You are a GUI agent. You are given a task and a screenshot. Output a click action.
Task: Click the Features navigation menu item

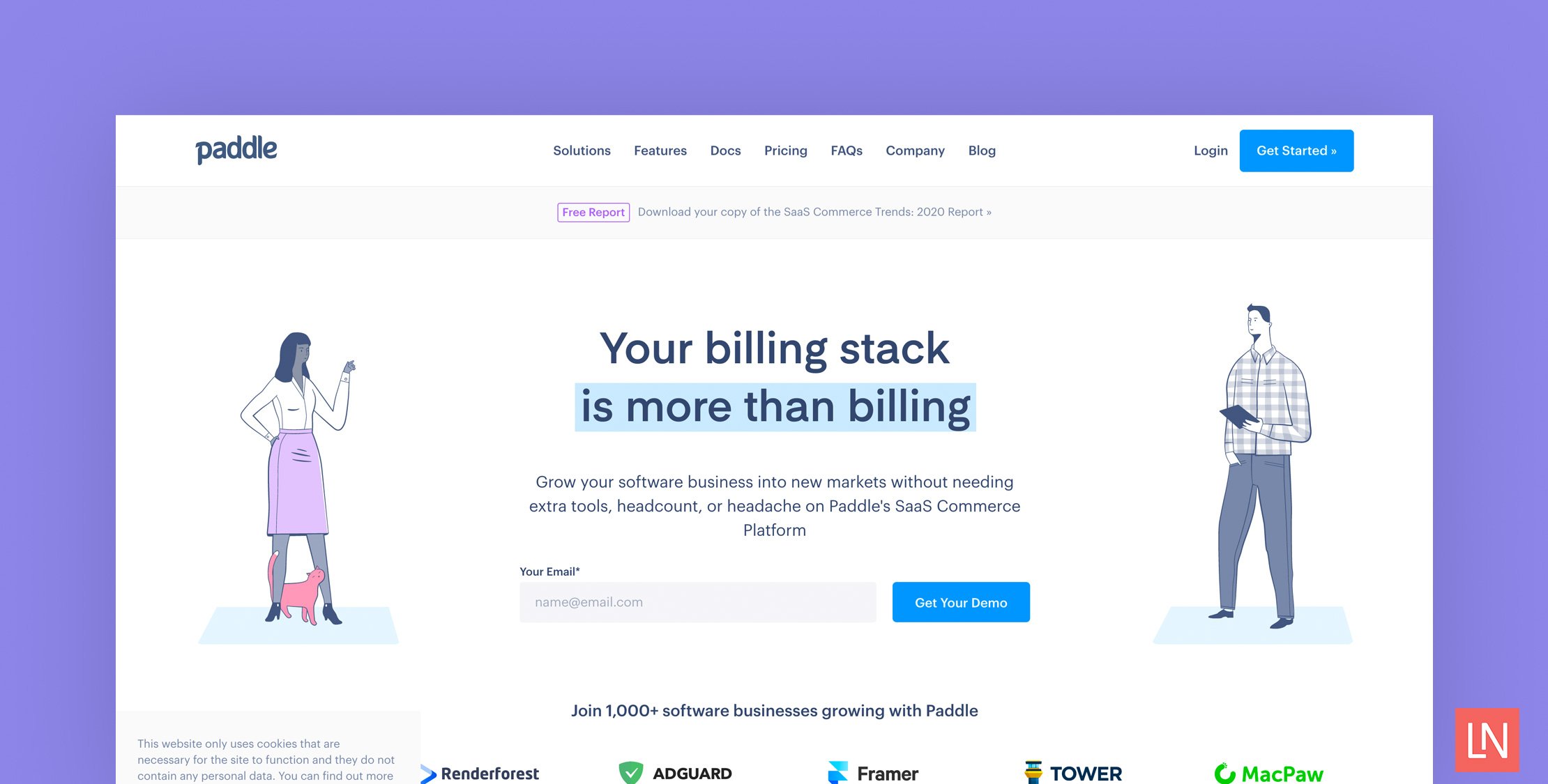[660, 150]
